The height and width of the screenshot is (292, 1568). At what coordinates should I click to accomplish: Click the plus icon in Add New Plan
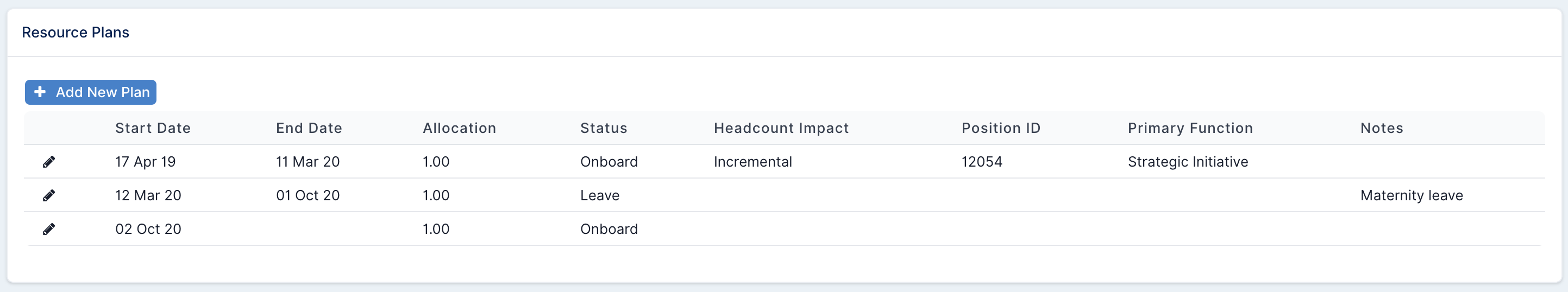tap(40, 92)
